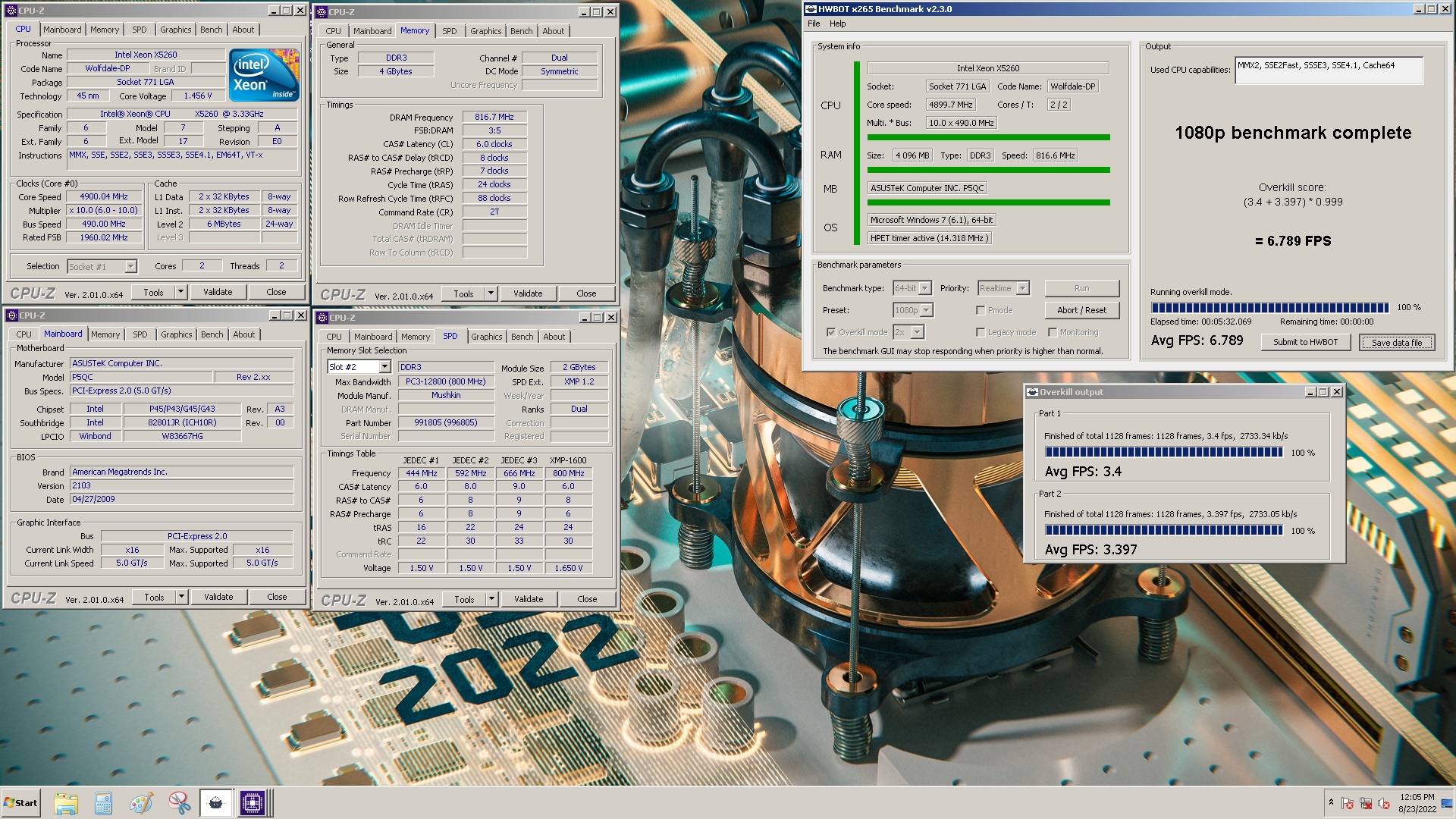The image size is (1456, 819).
Task: Expand Tools arrow in the CPU-Z SPD window
Action: [491, 599]
